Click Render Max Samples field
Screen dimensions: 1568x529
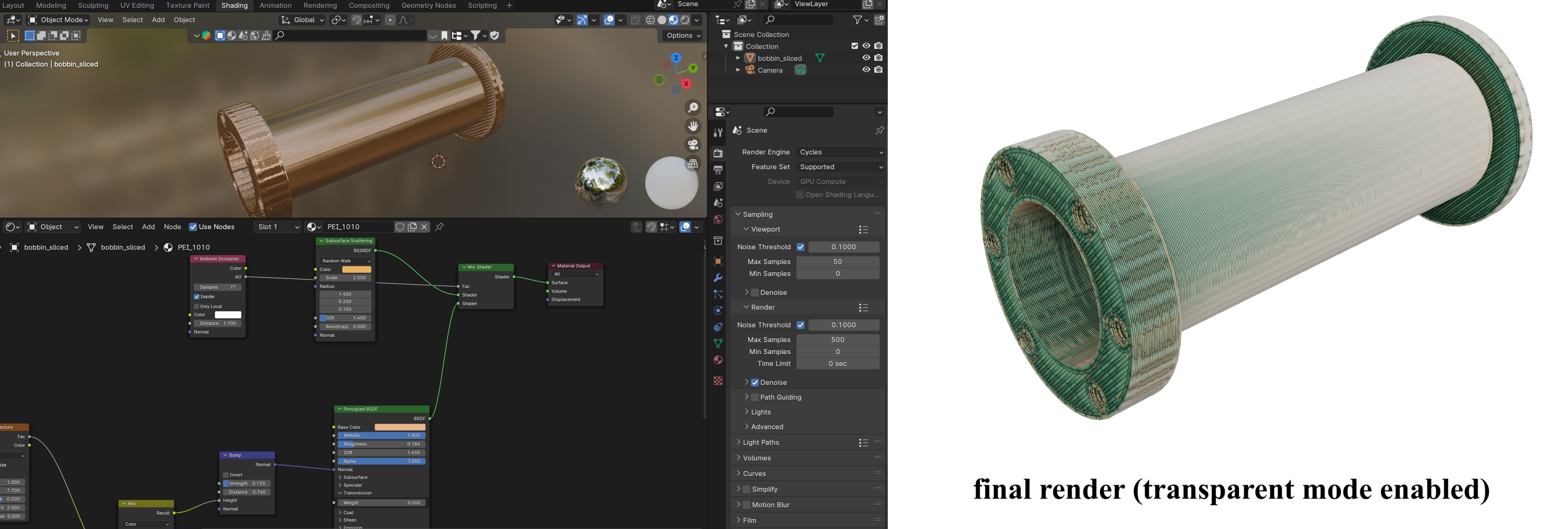[x=838, y=340]
